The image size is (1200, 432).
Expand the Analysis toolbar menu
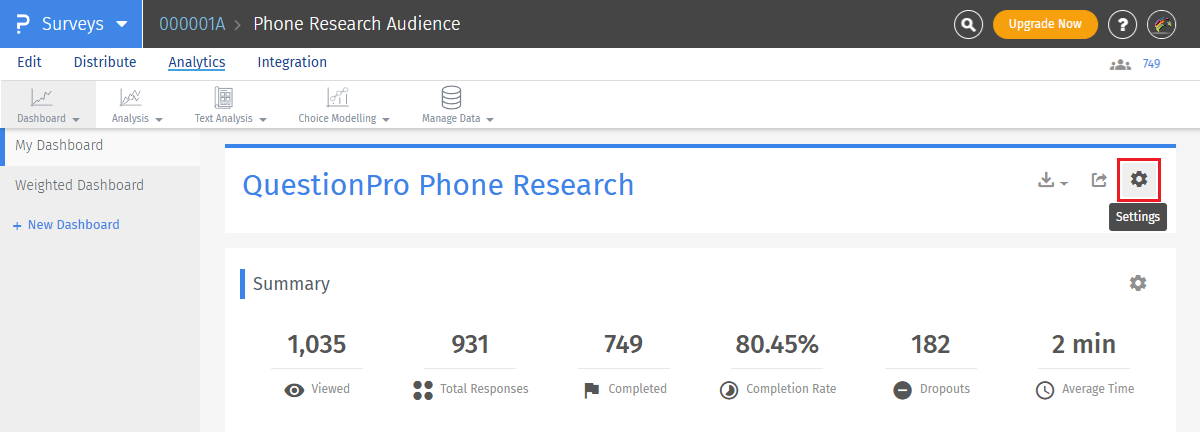coord(138,105)
